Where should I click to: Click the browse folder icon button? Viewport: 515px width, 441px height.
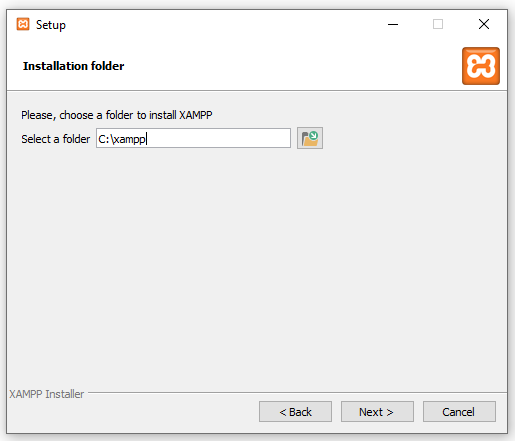pyautogui.click(x=310, y=138)
